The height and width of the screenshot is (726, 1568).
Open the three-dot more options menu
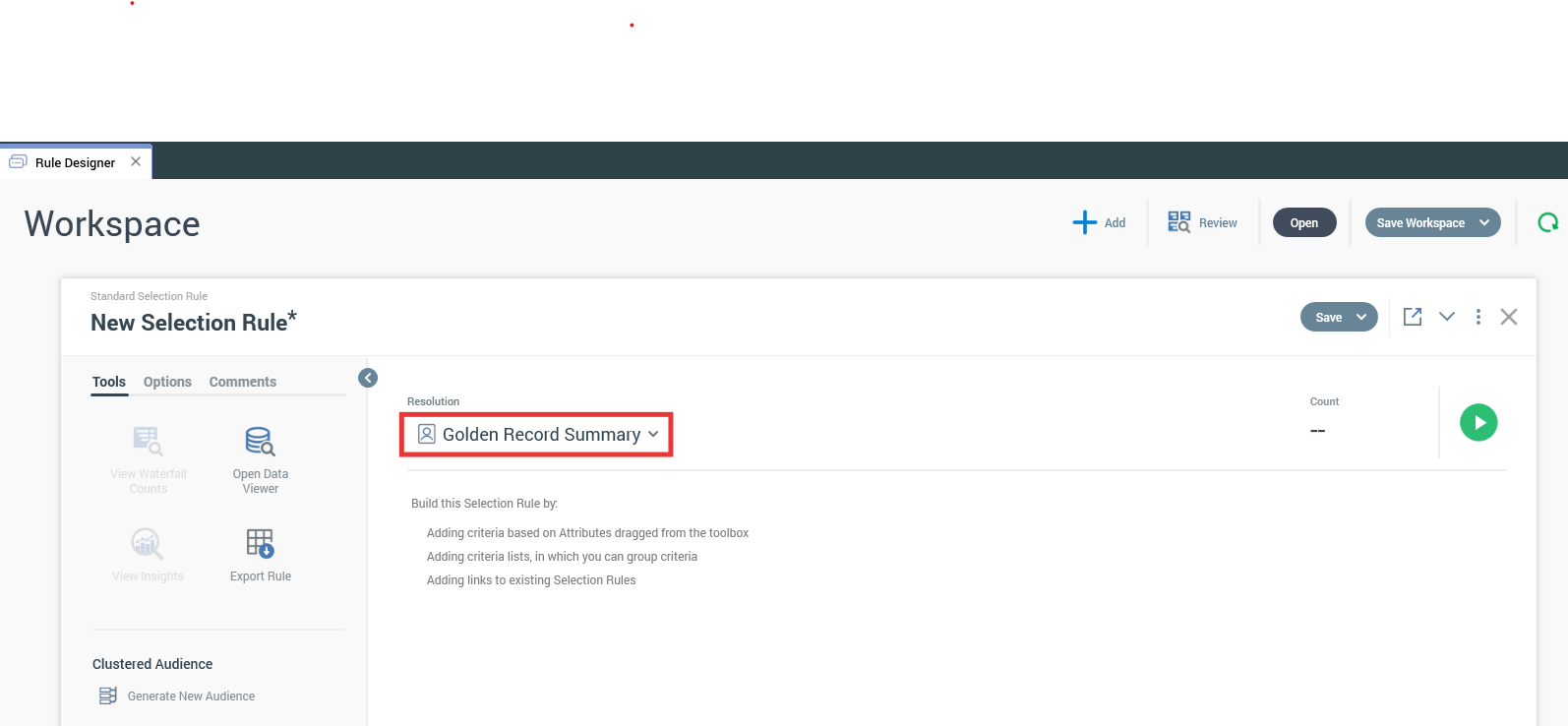pyautogui.click(x=1478, y=317)
